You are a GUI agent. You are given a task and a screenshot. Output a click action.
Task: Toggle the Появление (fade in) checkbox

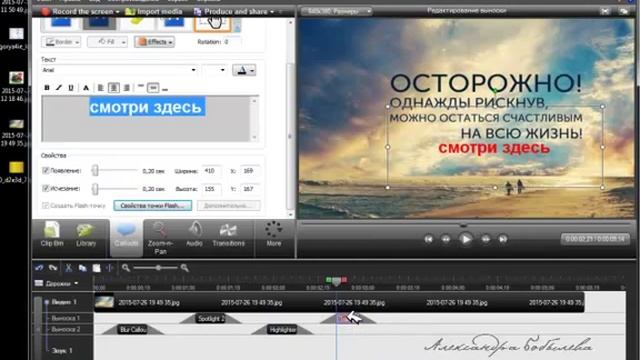(x=46, y=171)
